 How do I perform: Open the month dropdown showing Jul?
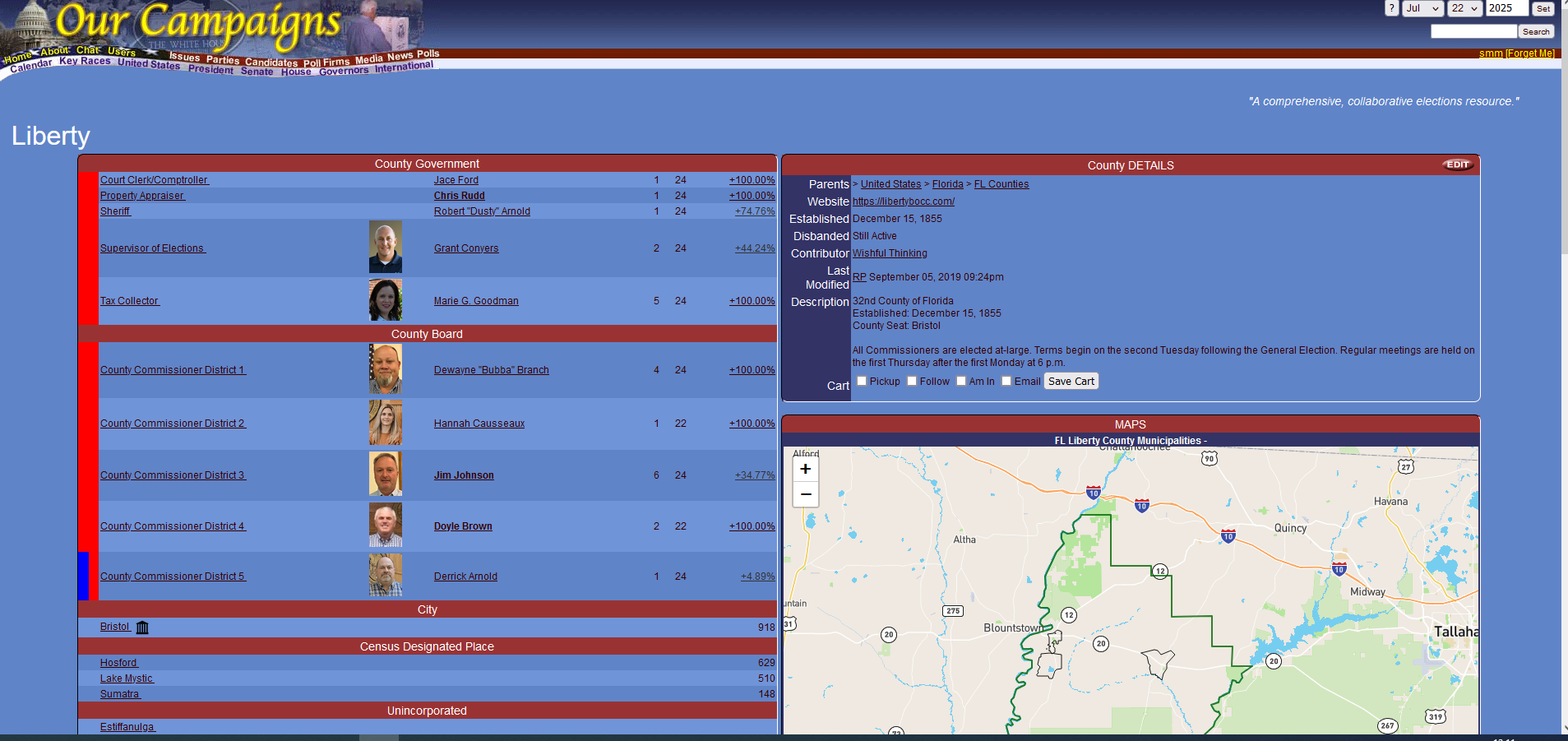[1422, 8]
